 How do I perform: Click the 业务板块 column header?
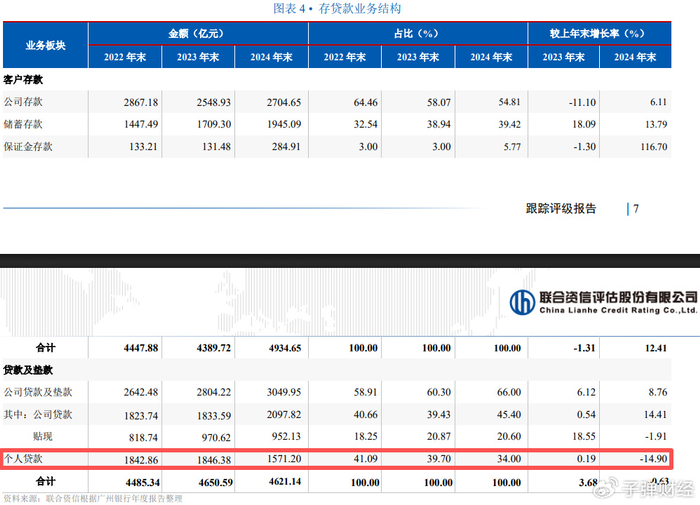[x=45, y=45]
